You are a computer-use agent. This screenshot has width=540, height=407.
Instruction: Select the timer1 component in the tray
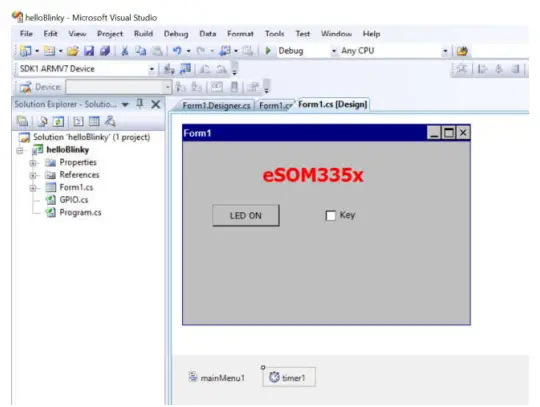click(289, 377)
